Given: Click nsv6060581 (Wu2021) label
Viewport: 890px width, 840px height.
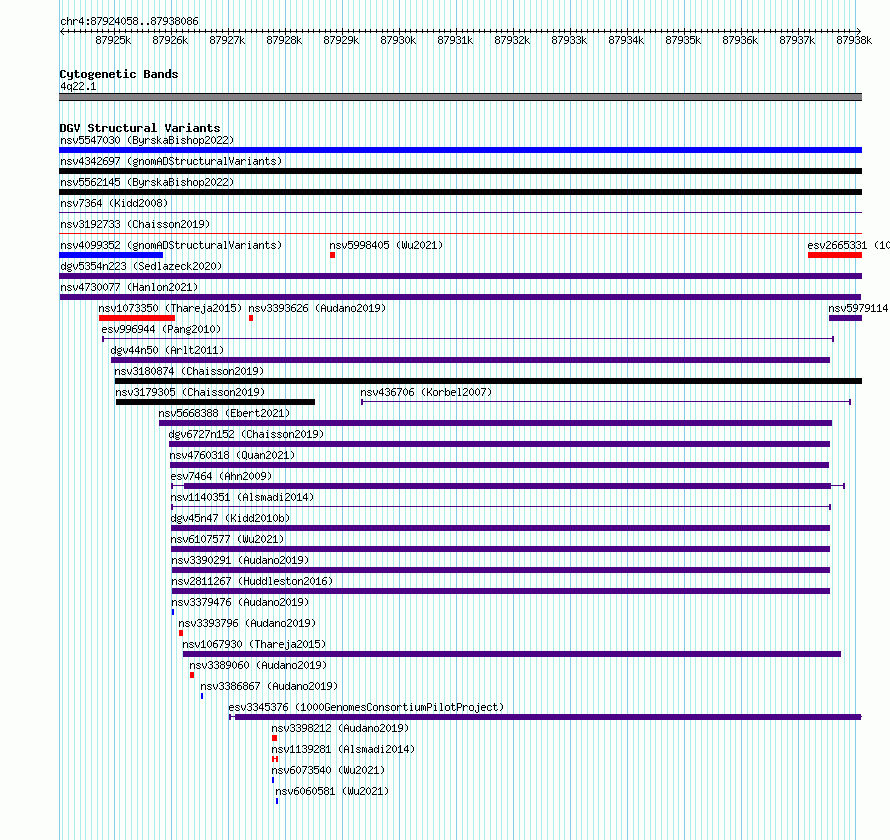Looking at the screenshot, I should point(332,791).
